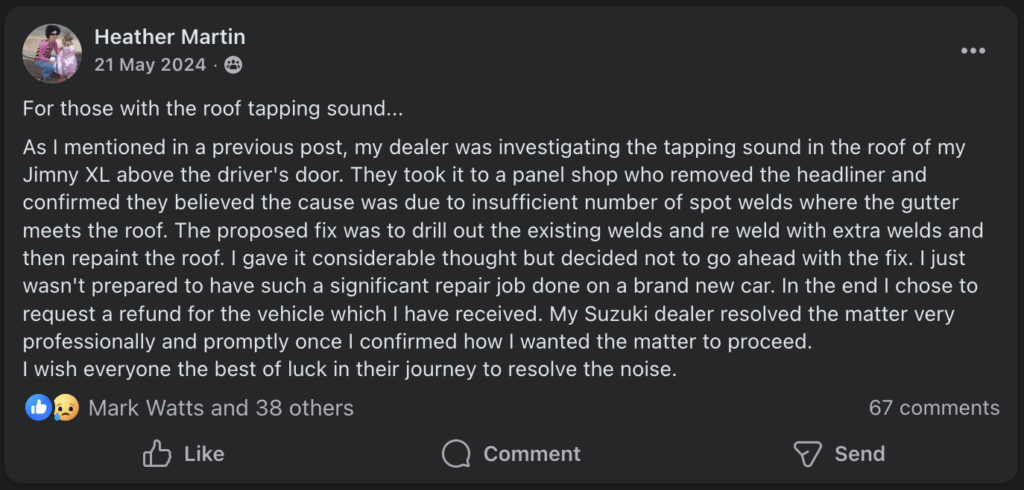View who reacted: Mark Watts and 38 others
This screenshot has height=490, width=1024.
point(220,408)
